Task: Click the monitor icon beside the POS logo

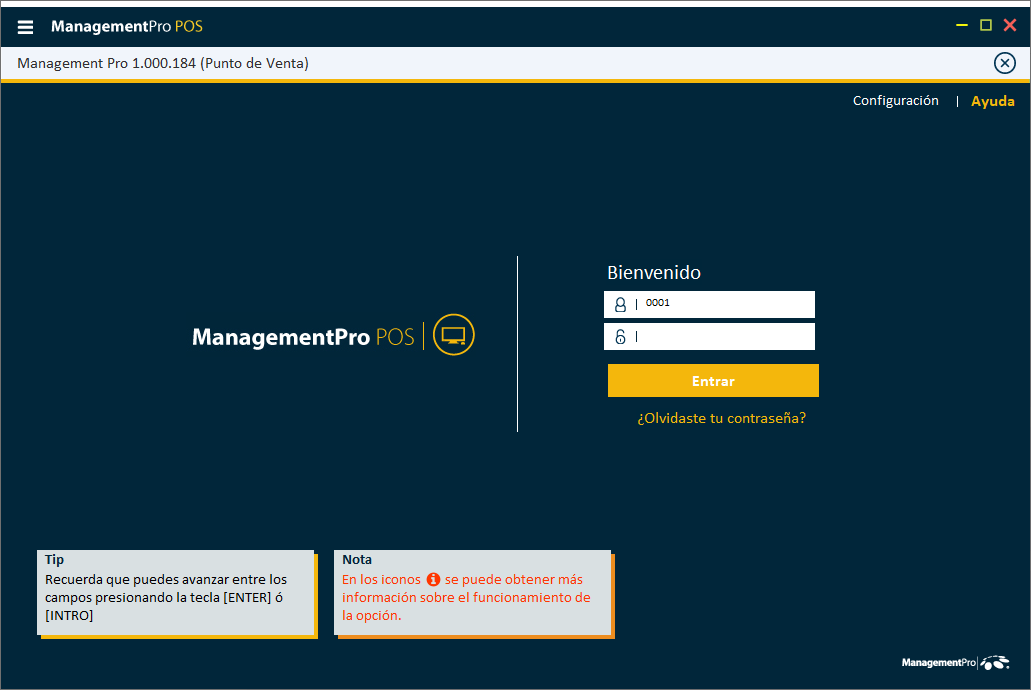Action: click(x=454, y=335)
